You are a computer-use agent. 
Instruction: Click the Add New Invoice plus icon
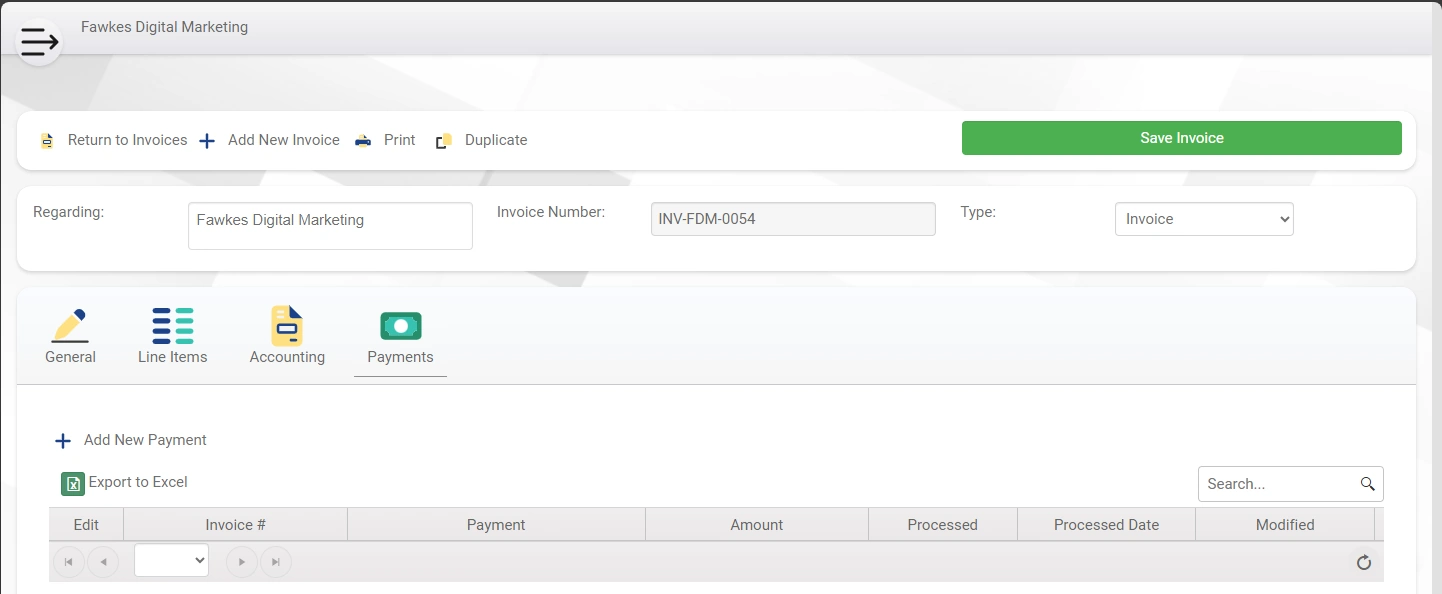[x=207, y=141]
